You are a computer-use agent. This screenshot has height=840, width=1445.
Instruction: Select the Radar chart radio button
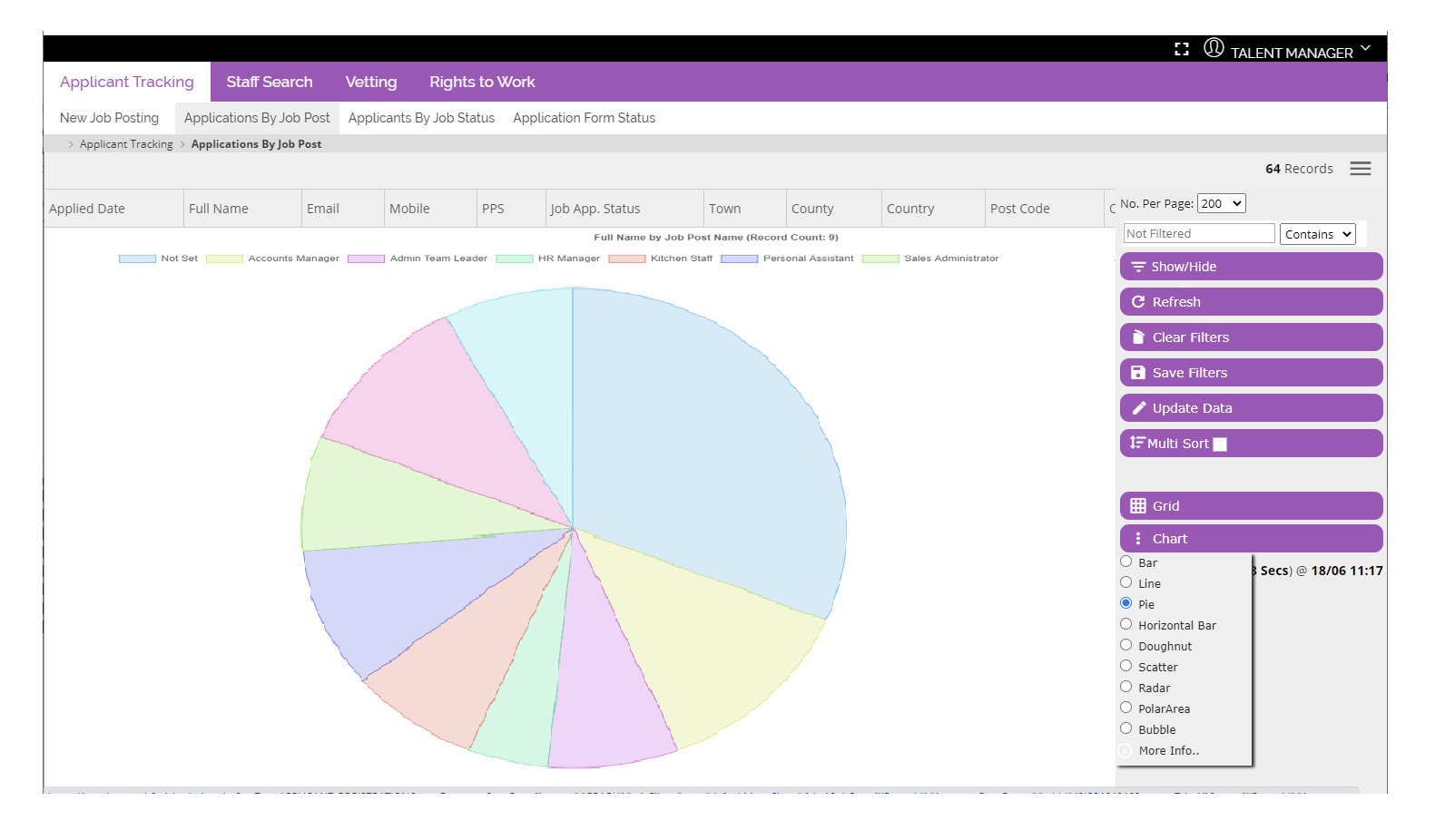pyautogui.click(x=1126, y=687)
